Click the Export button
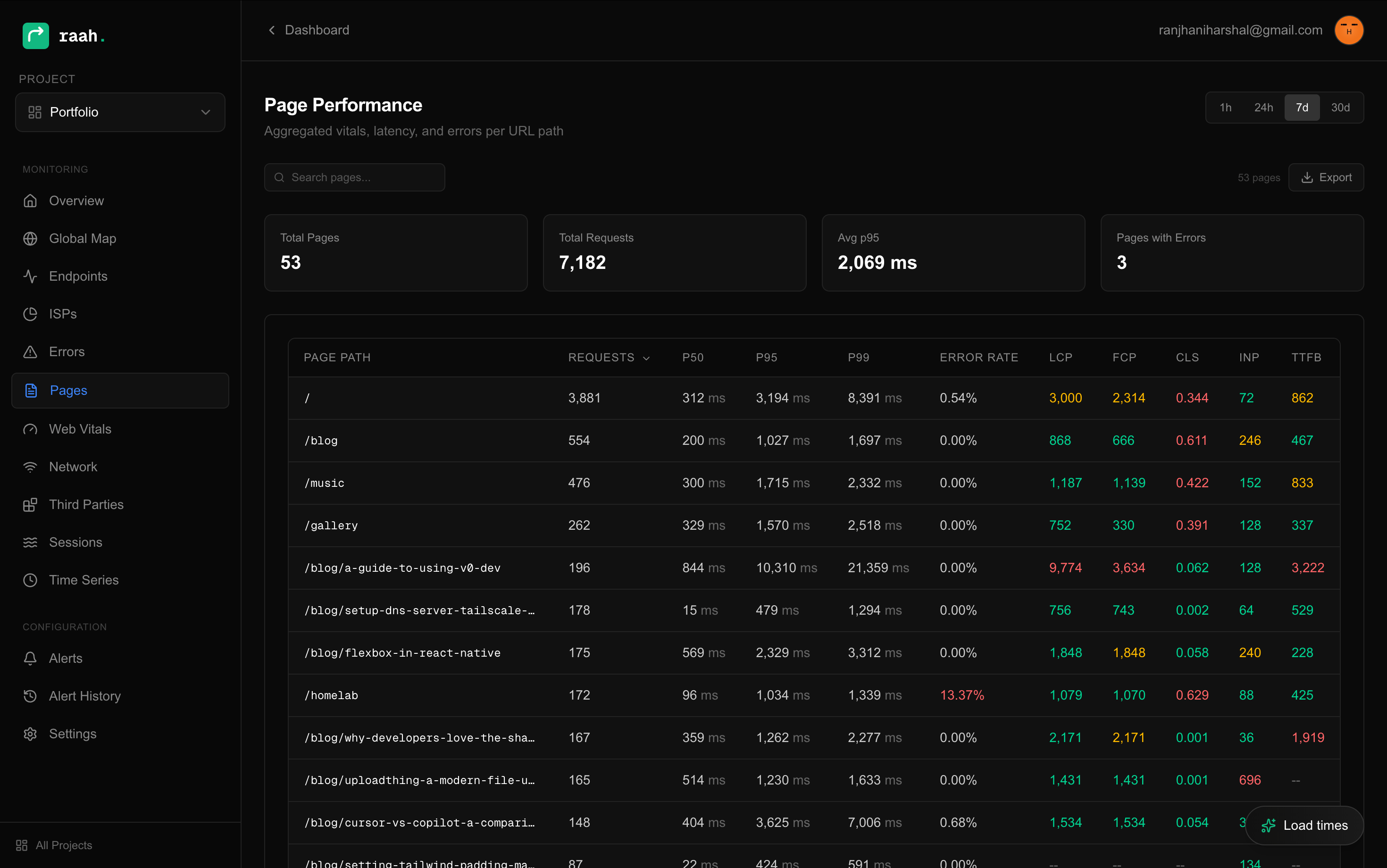 1326,177
